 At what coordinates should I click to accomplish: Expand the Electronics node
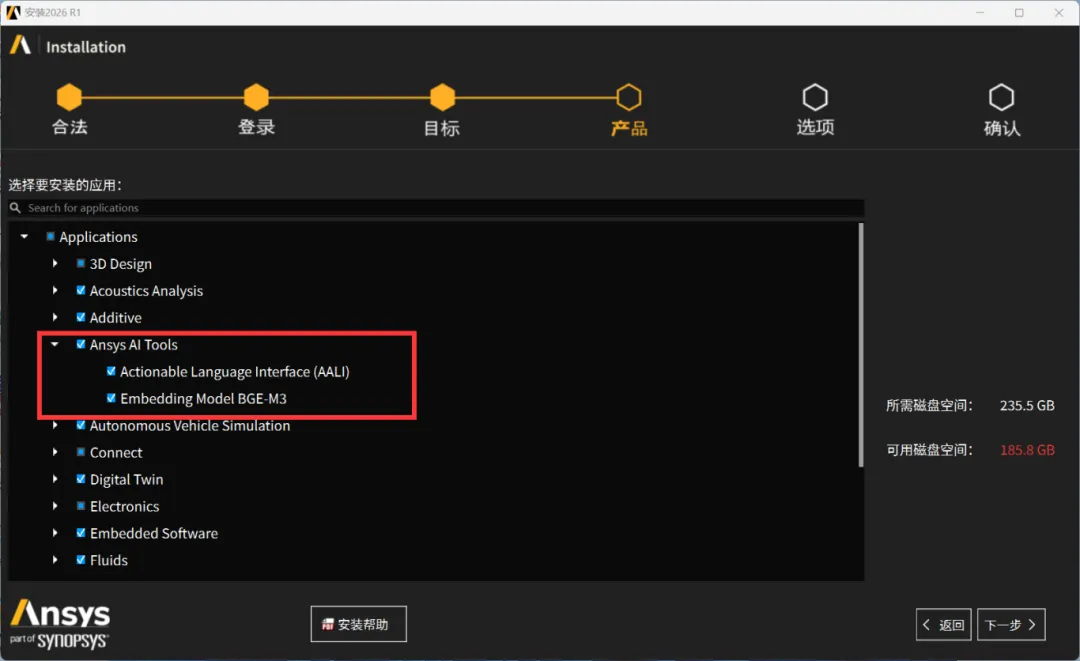click(x=55, y=505)
